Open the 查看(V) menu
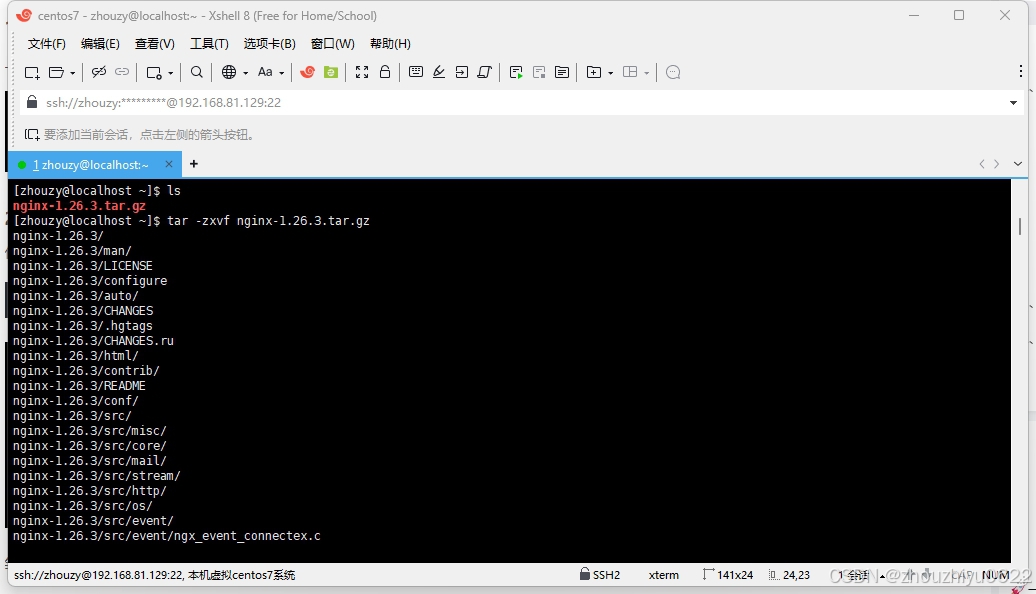This screenshot has width=1036, height=594. pos(155,44)
